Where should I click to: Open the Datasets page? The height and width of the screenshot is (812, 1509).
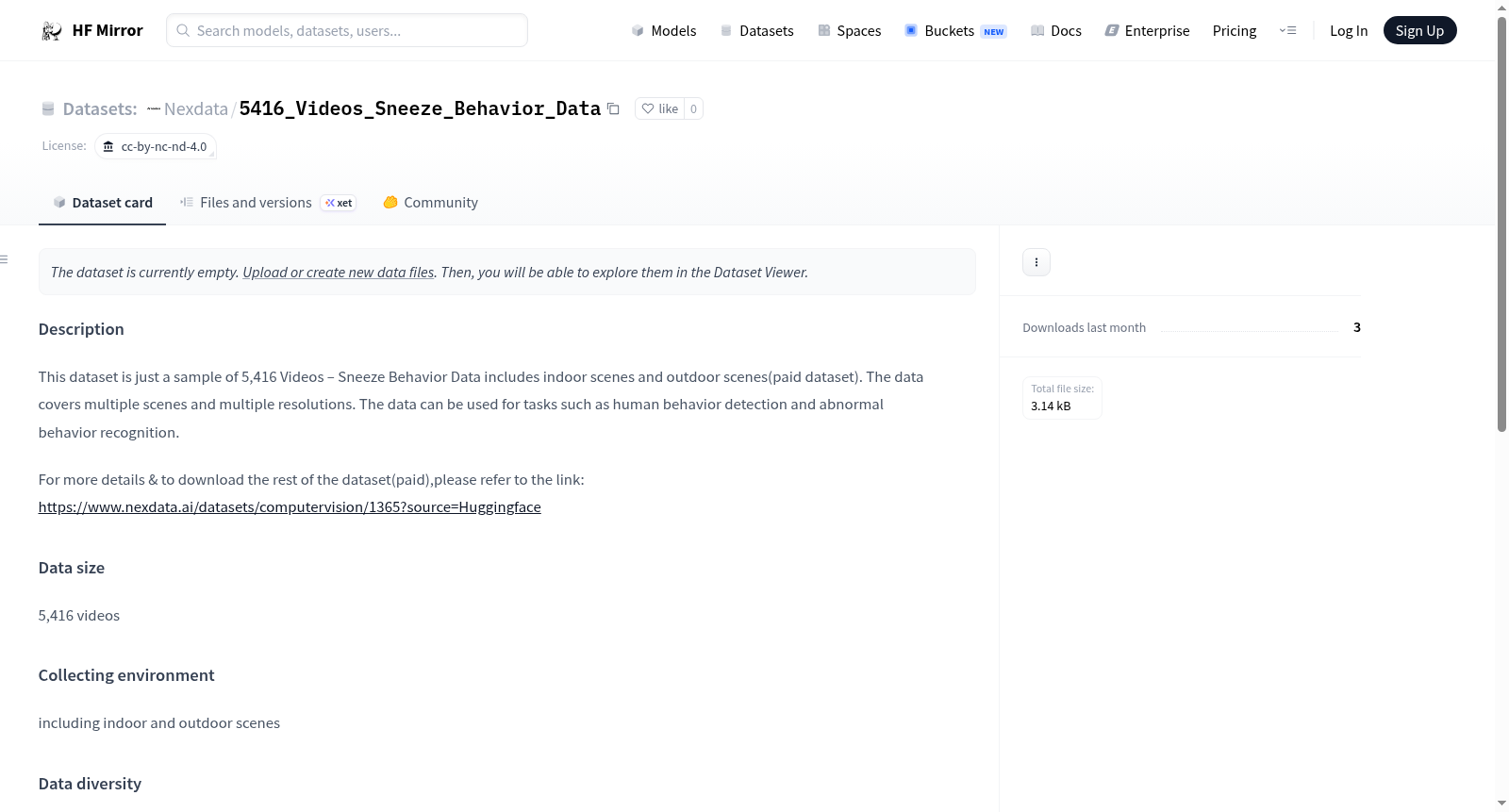(x=757, y=31)
